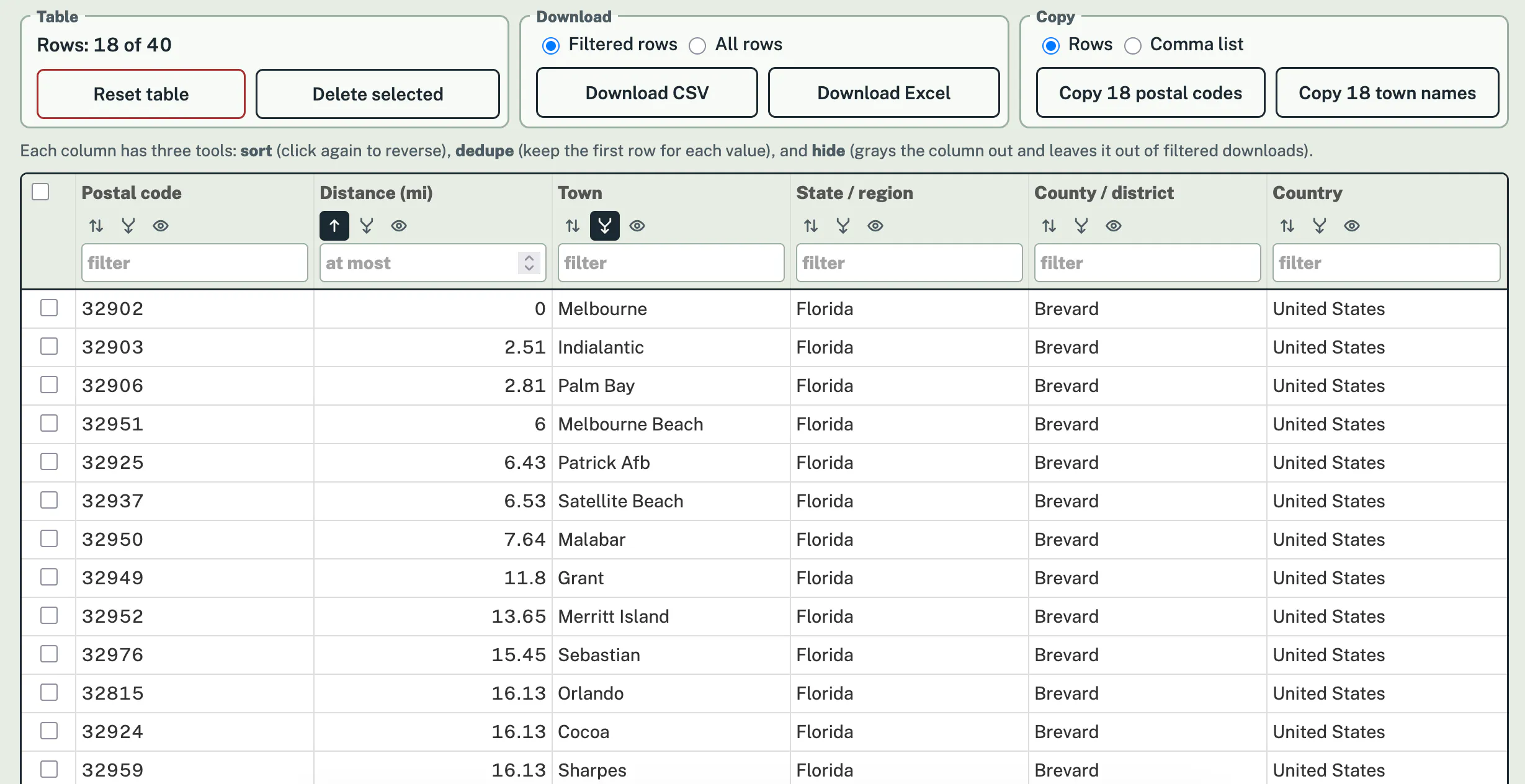Dedupe the Distance (mi) column
The width and height of the screenshot is (1525, 784).
point(367,226)
